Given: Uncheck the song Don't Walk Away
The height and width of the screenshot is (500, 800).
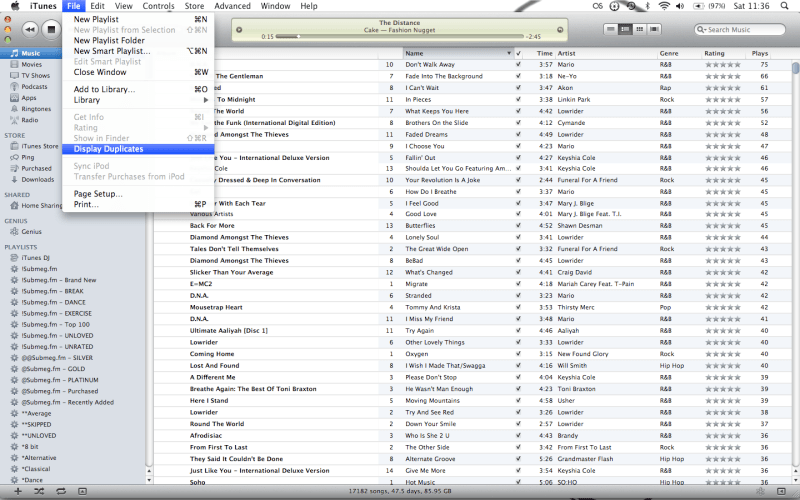Looking at the screenshot, I should pos(518,64).
